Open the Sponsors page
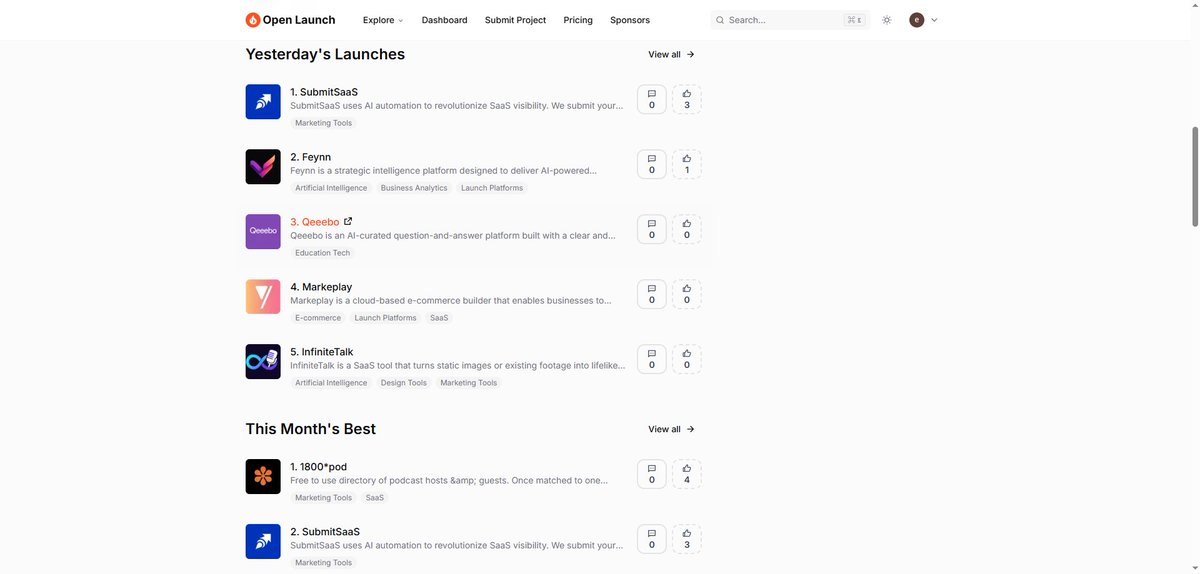The height and width of the screenshot is (574, 1200). [x=630, y=20]
